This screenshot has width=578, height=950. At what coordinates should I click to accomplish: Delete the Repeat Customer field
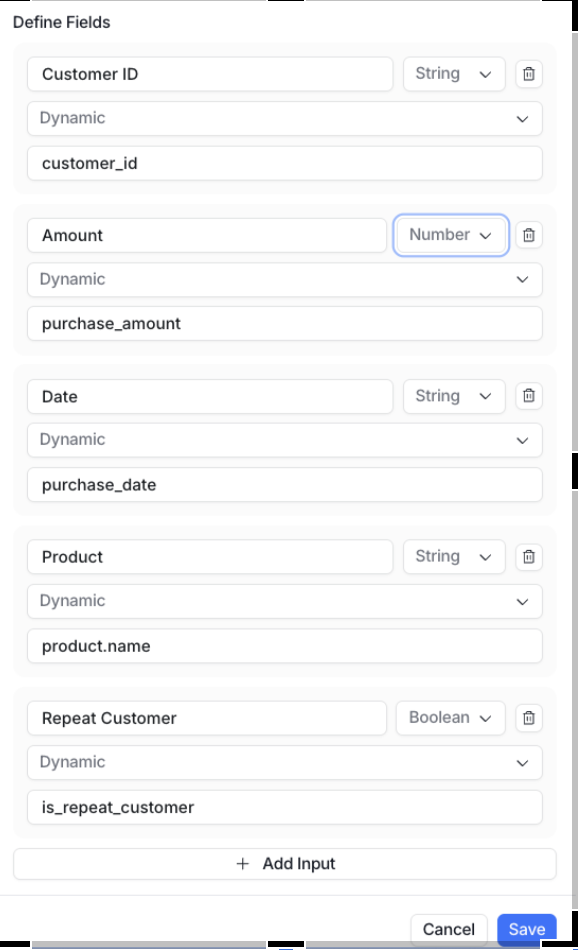pos(528,718)
